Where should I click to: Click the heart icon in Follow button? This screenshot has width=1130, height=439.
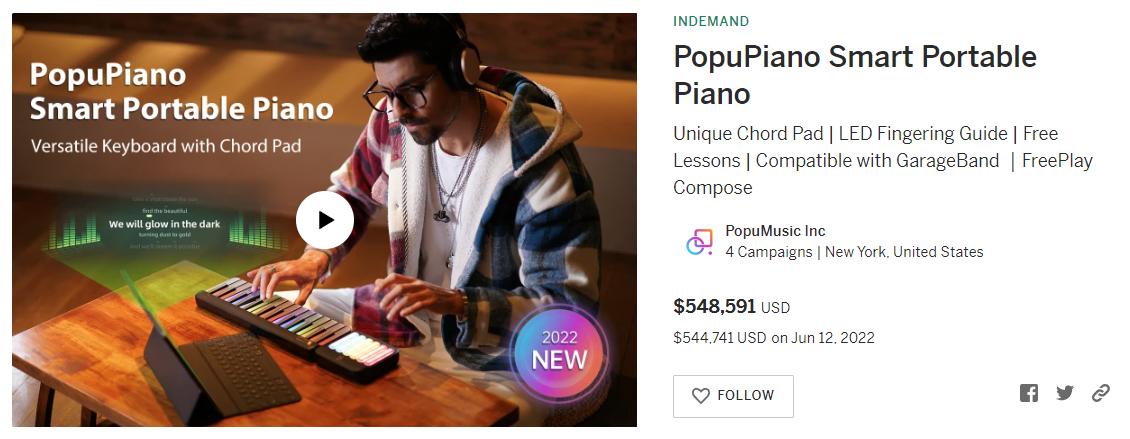coord(700,396)
